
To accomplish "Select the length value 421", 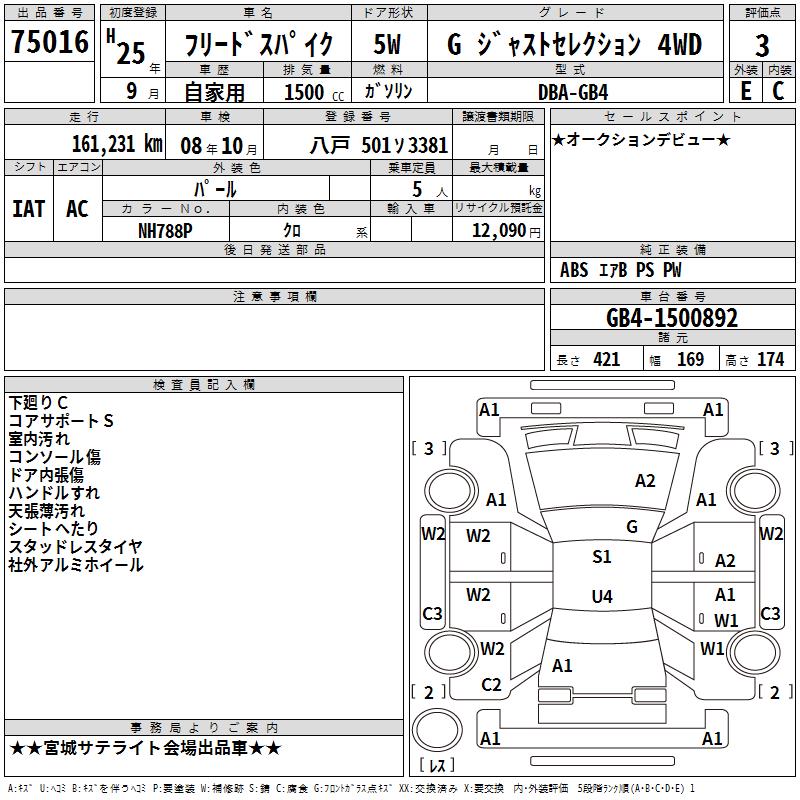I will [607, 359].
